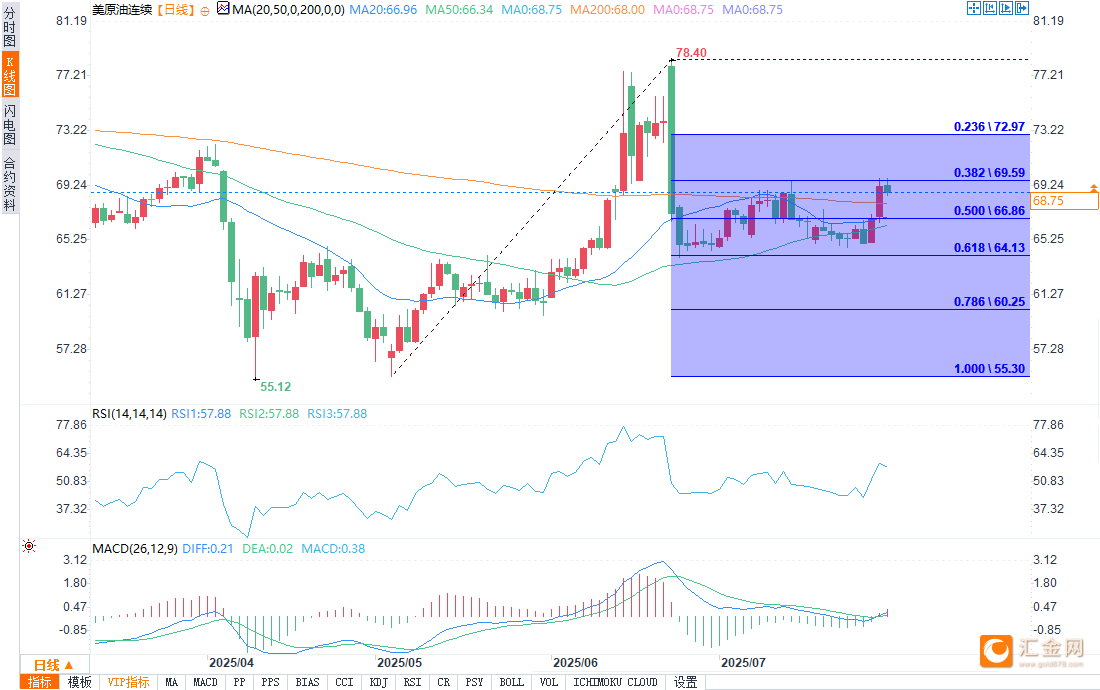Open the 日线 period dropdown at bottom left
This screenshot has width=1100, height=690.
click(54, 665)
